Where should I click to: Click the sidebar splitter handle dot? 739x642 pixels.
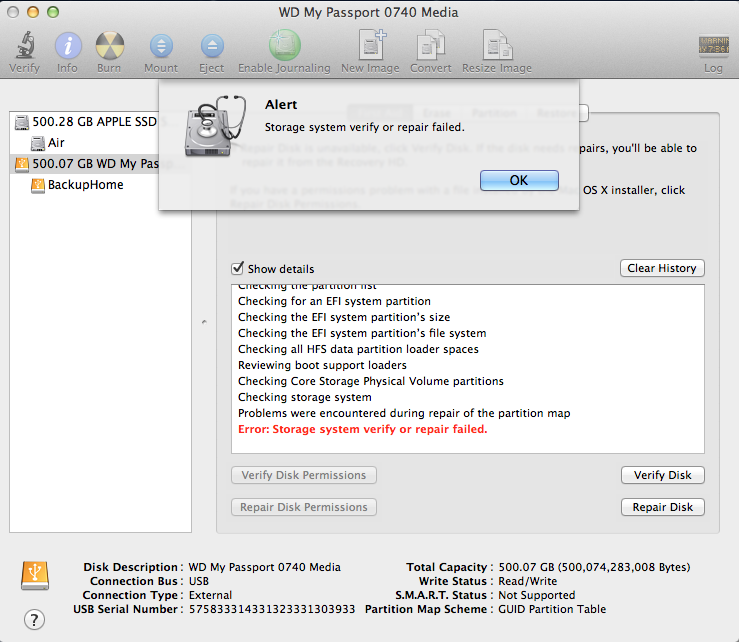point(204,322)
